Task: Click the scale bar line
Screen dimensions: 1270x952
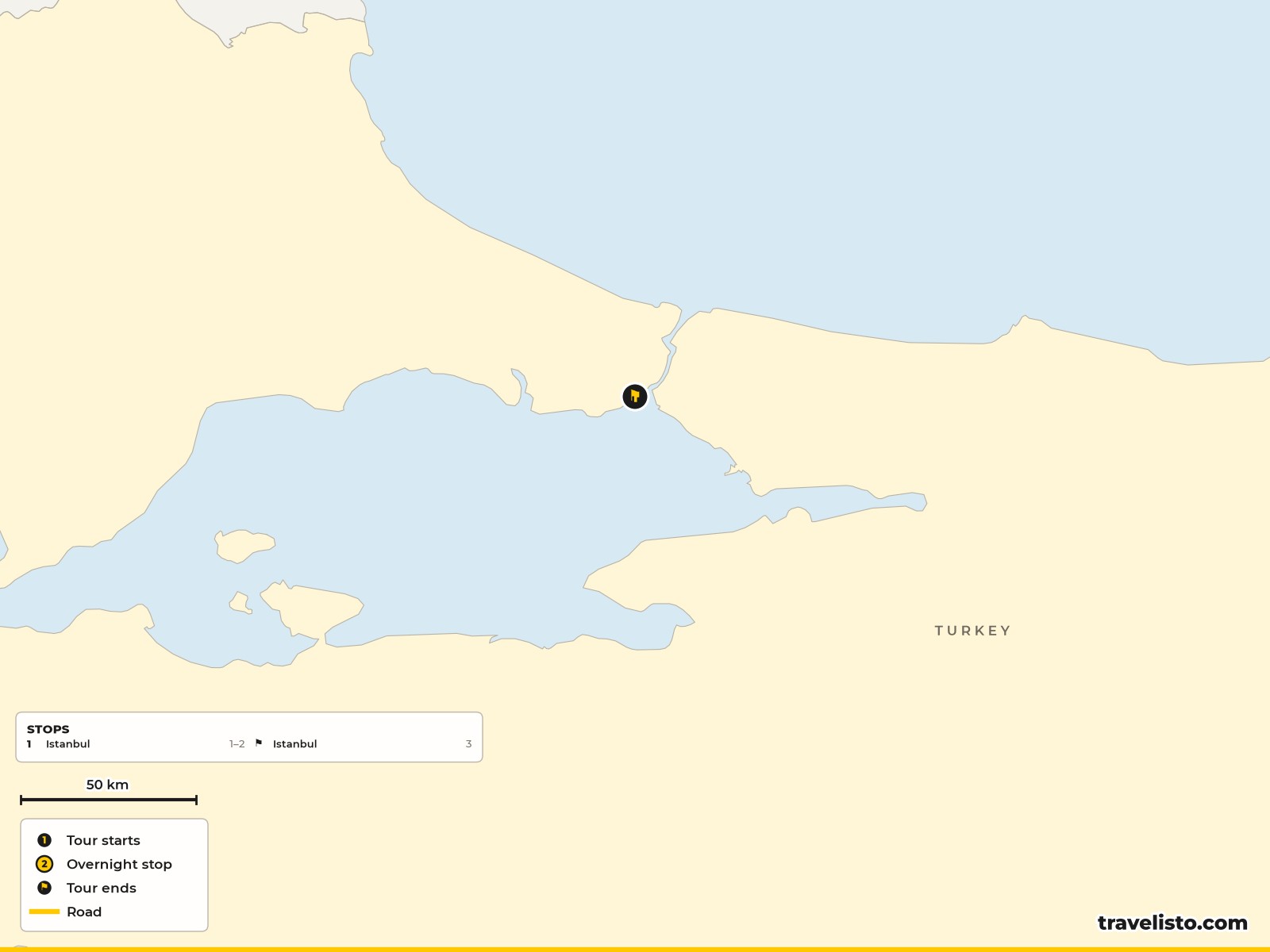Action: (x=108, y=800)
